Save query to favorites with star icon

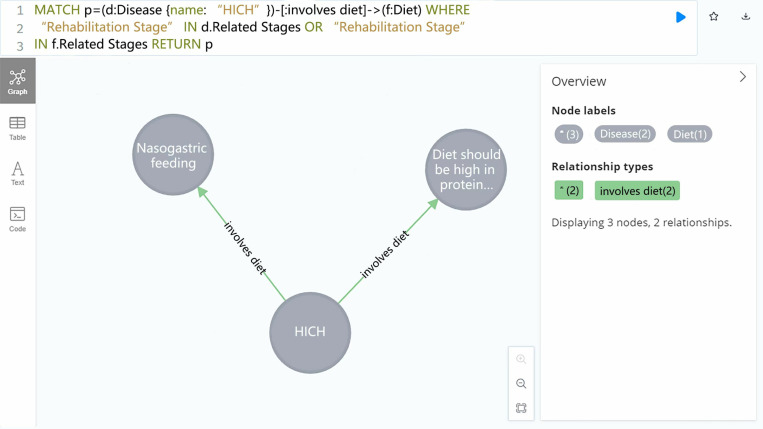tap(713, 17)
